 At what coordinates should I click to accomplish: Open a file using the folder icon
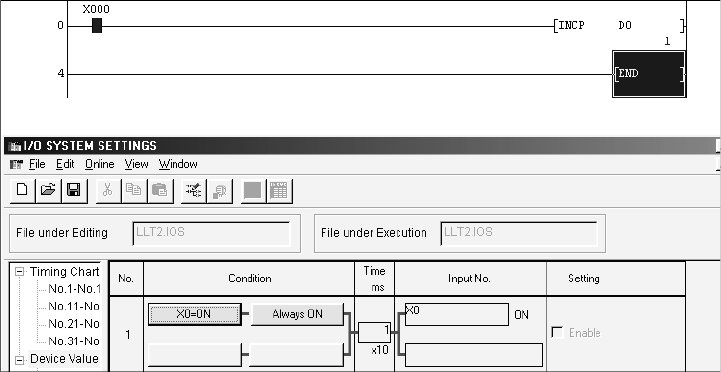(x=48, y=190)
